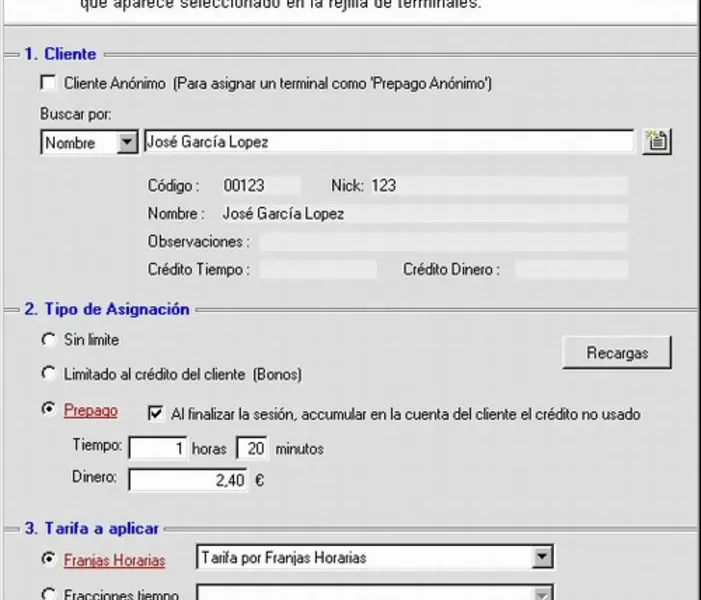Open the Fracciones tiempo tariff dropdown
The image size is (701, 600).
(x=542, y=594)
